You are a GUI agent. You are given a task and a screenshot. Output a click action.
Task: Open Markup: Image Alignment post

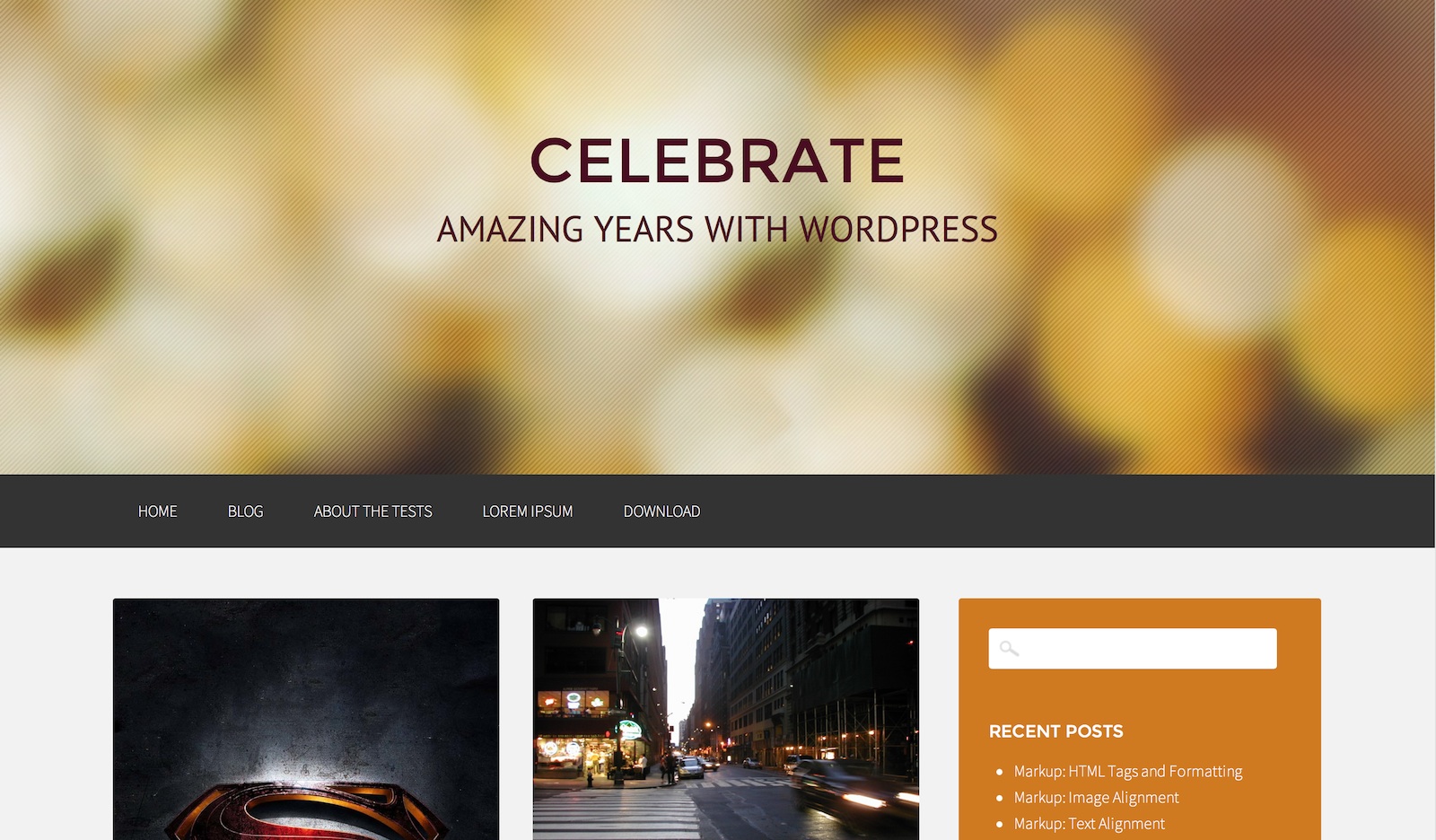pyautogui.click(x=1097, y=797)
